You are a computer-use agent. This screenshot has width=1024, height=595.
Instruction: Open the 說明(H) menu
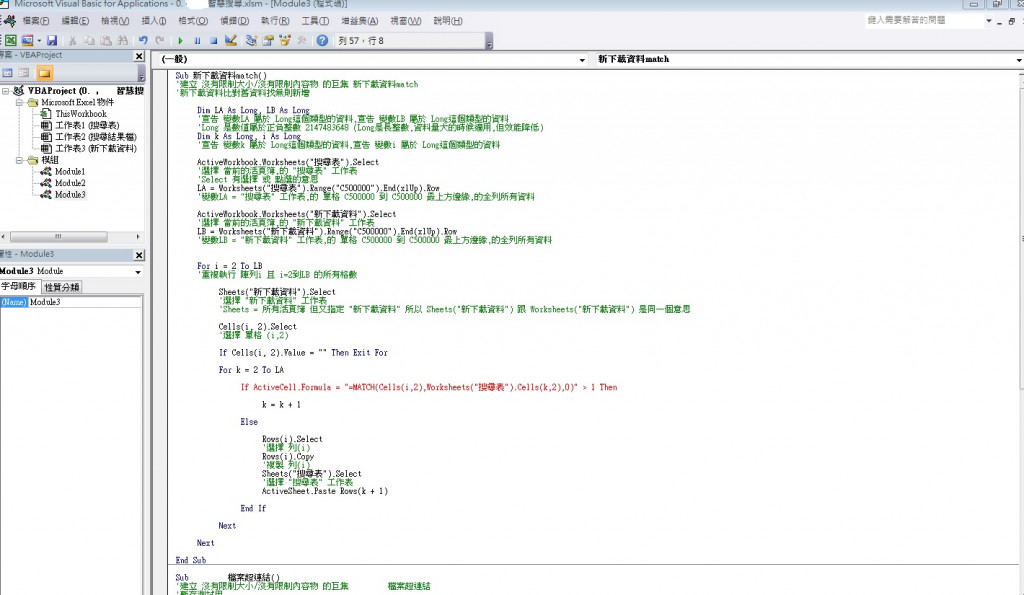(448, 21)
